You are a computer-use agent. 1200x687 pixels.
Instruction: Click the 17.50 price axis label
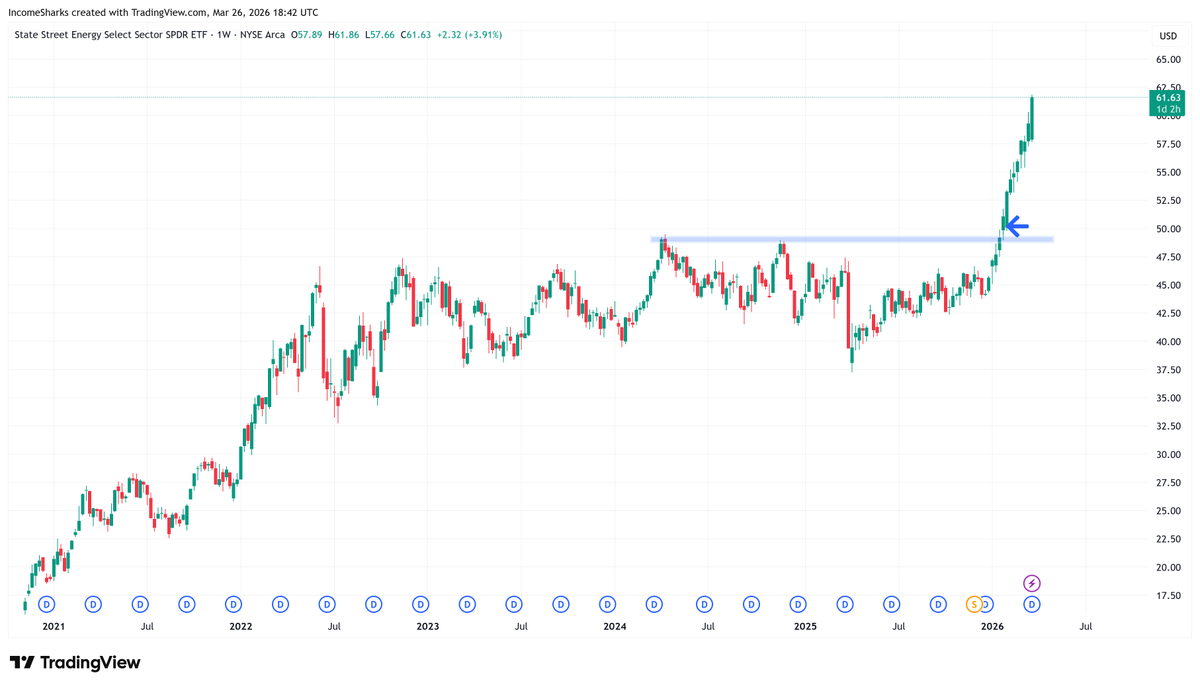[x=1168, y=596]
